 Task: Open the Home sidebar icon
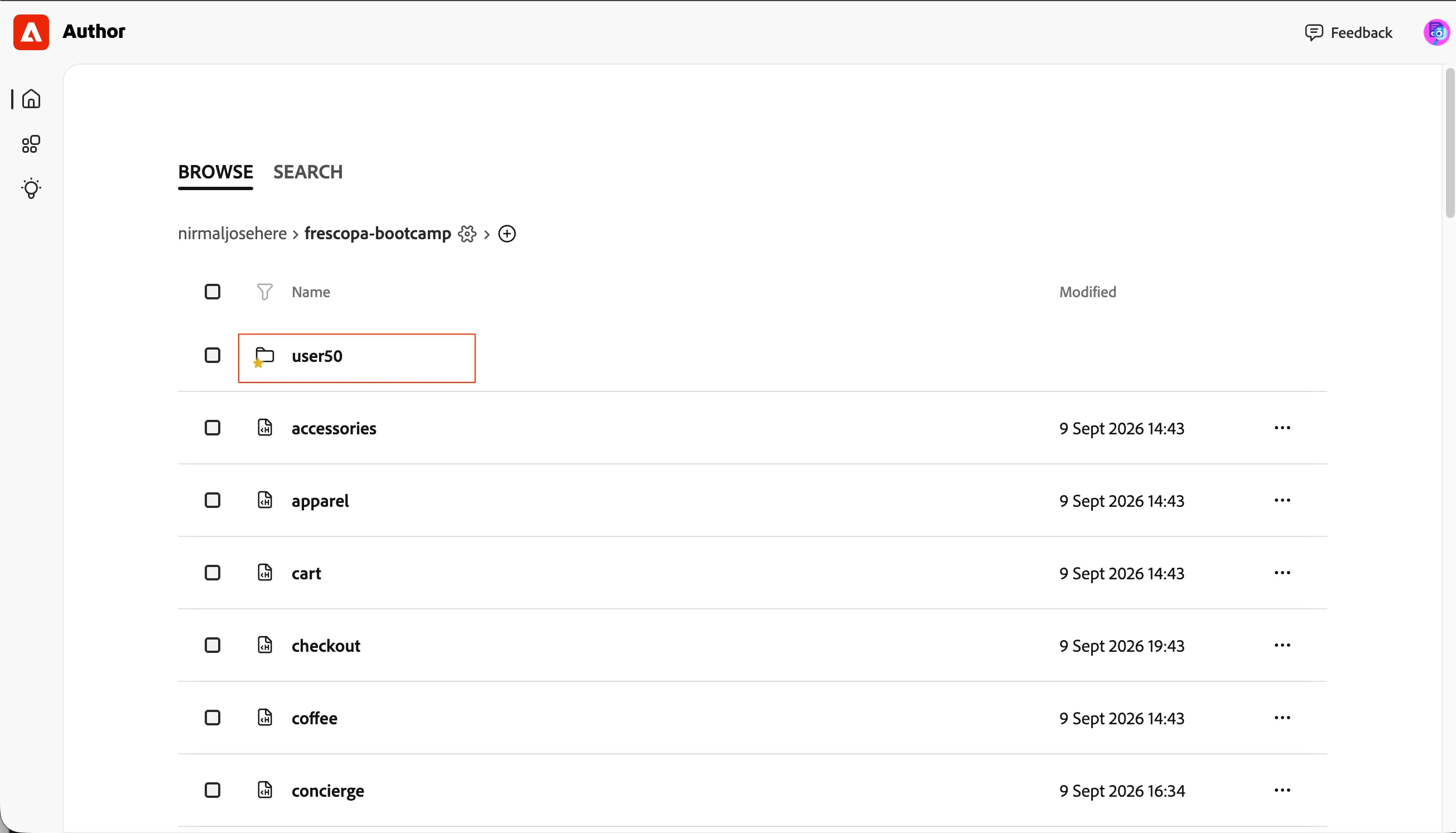(x=31, y=99)
